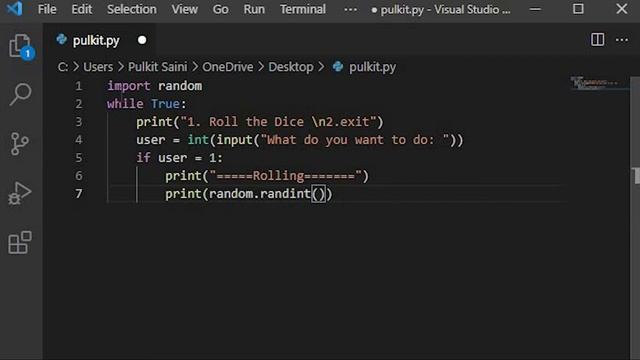Image resolution: width=640 pixels, height=360 pixels.
Task: Click the "=====Rolling=======" string
Action: [x=286, y=176]
